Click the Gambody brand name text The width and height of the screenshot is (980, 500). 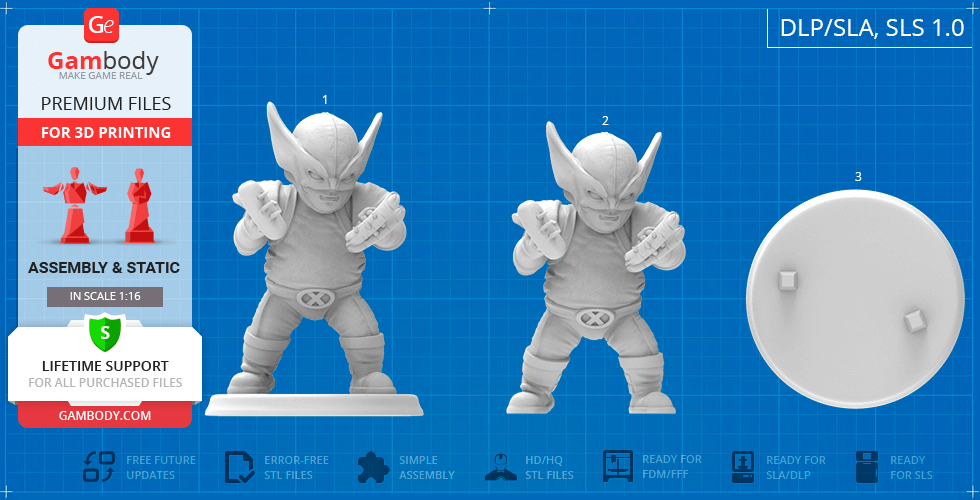(x=103, y=61)
